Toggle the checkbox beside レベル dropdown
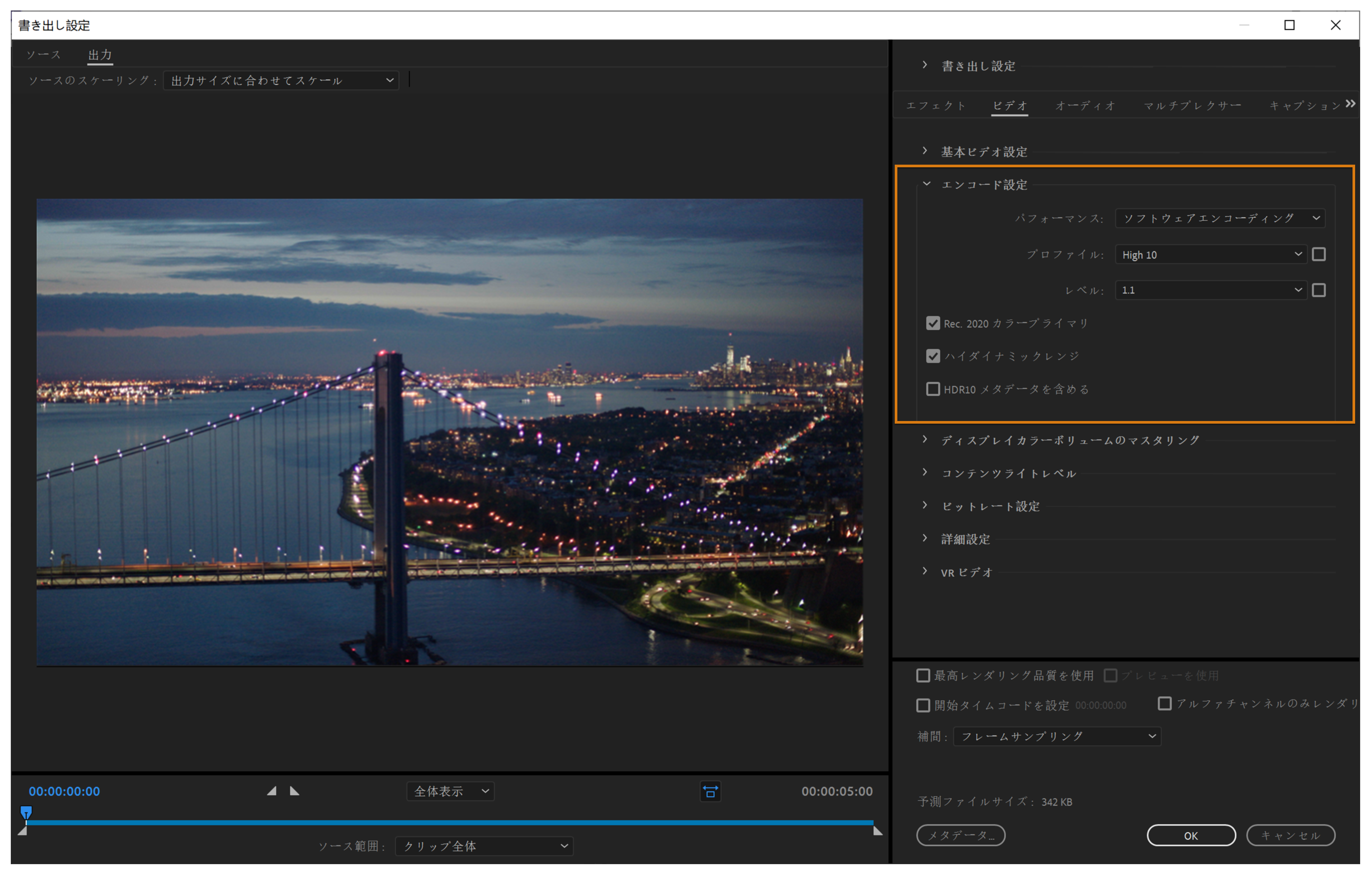 [1319, 290]
